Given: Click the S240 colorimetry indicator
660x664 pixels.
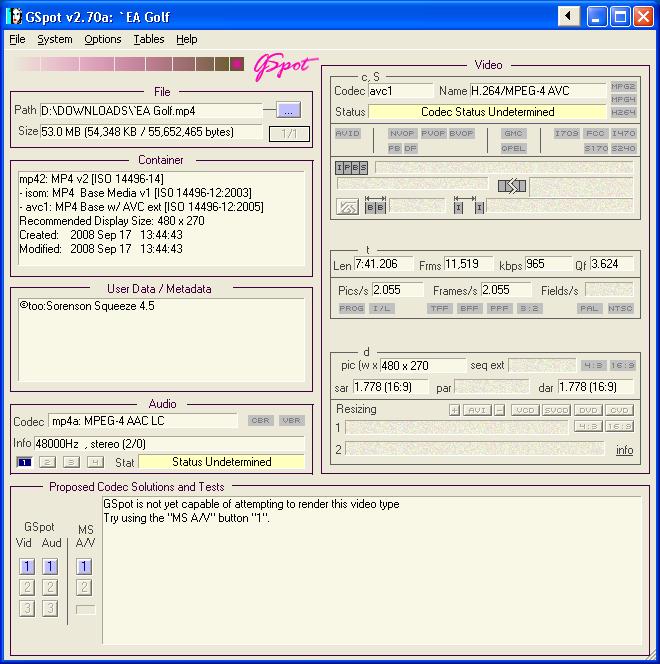Looking at the screenshot, I should pos(623,148).
